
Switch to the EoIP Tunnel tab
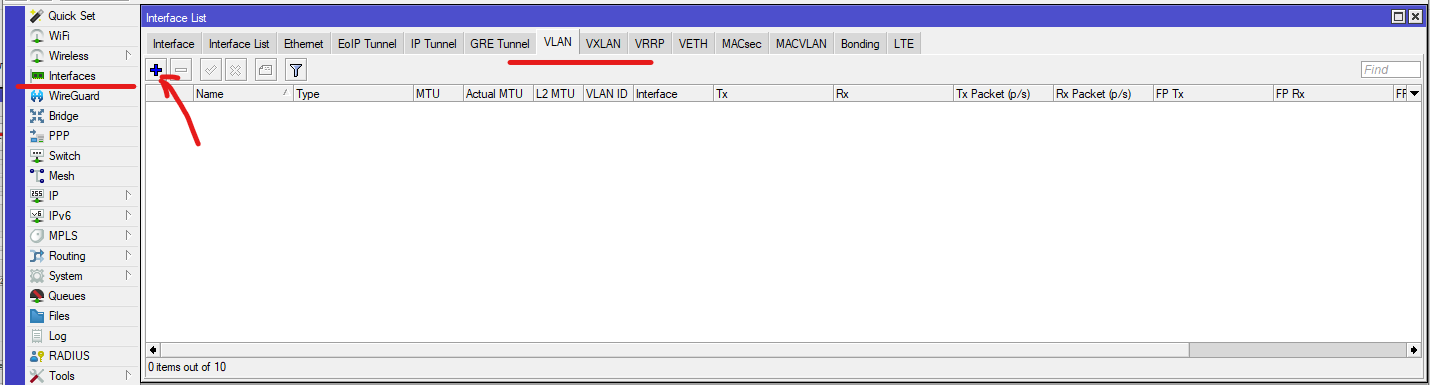click(367, 44)
